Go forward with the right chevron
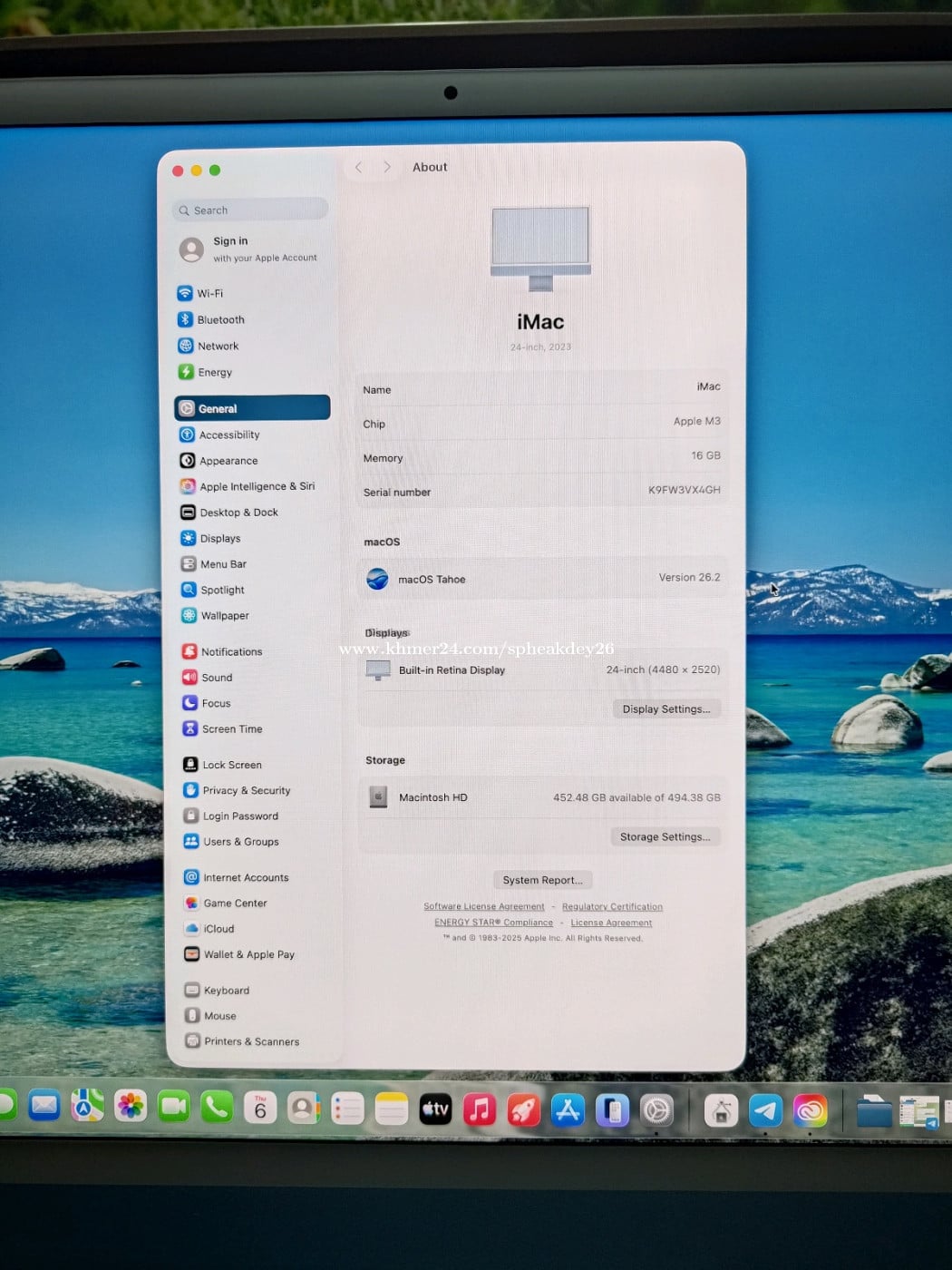The height and width of the screenshot is (1270, 952). tap(387, 167)
